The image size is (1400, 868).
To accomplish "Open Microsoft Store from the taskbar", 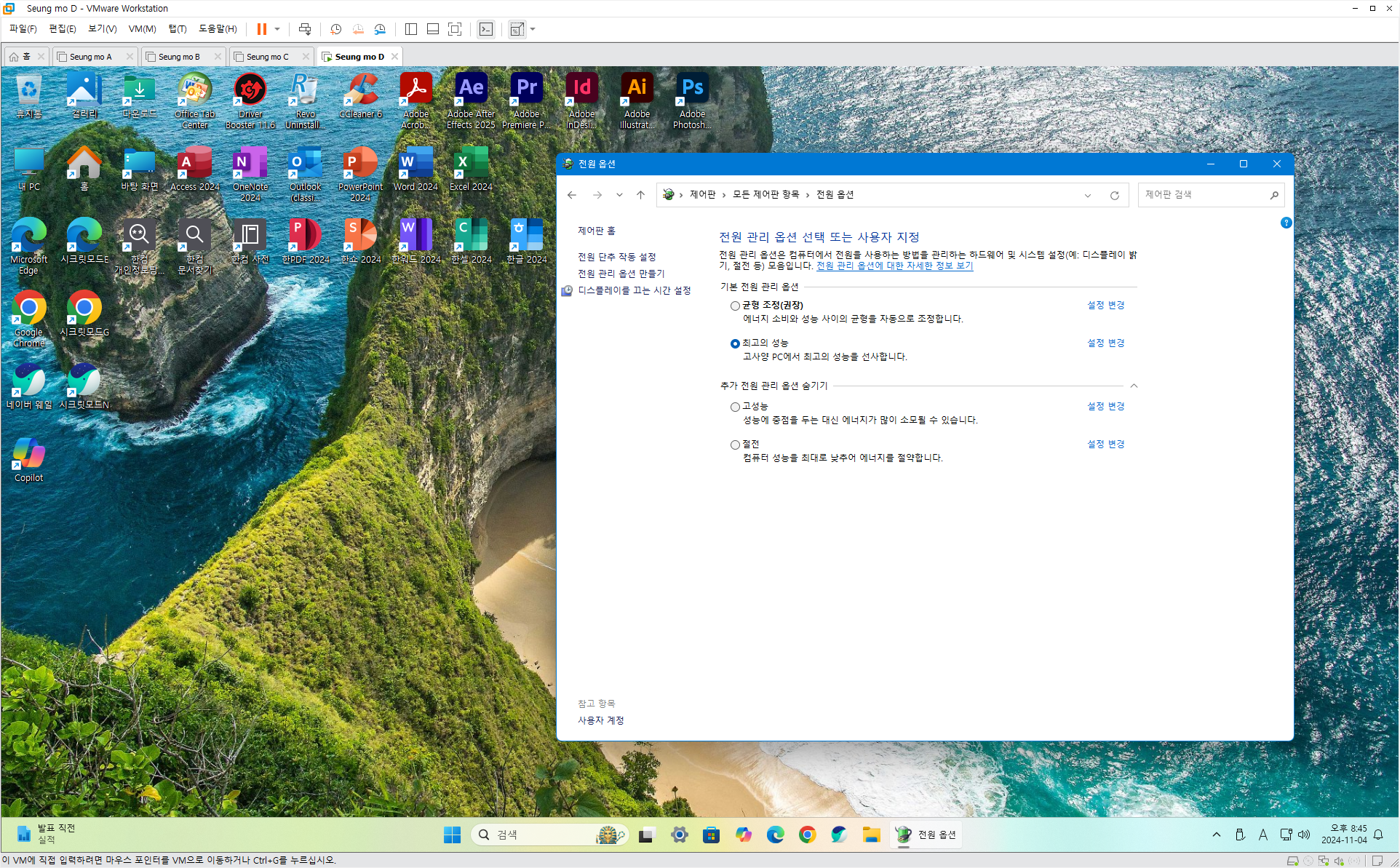I will (x=711, y=835).
